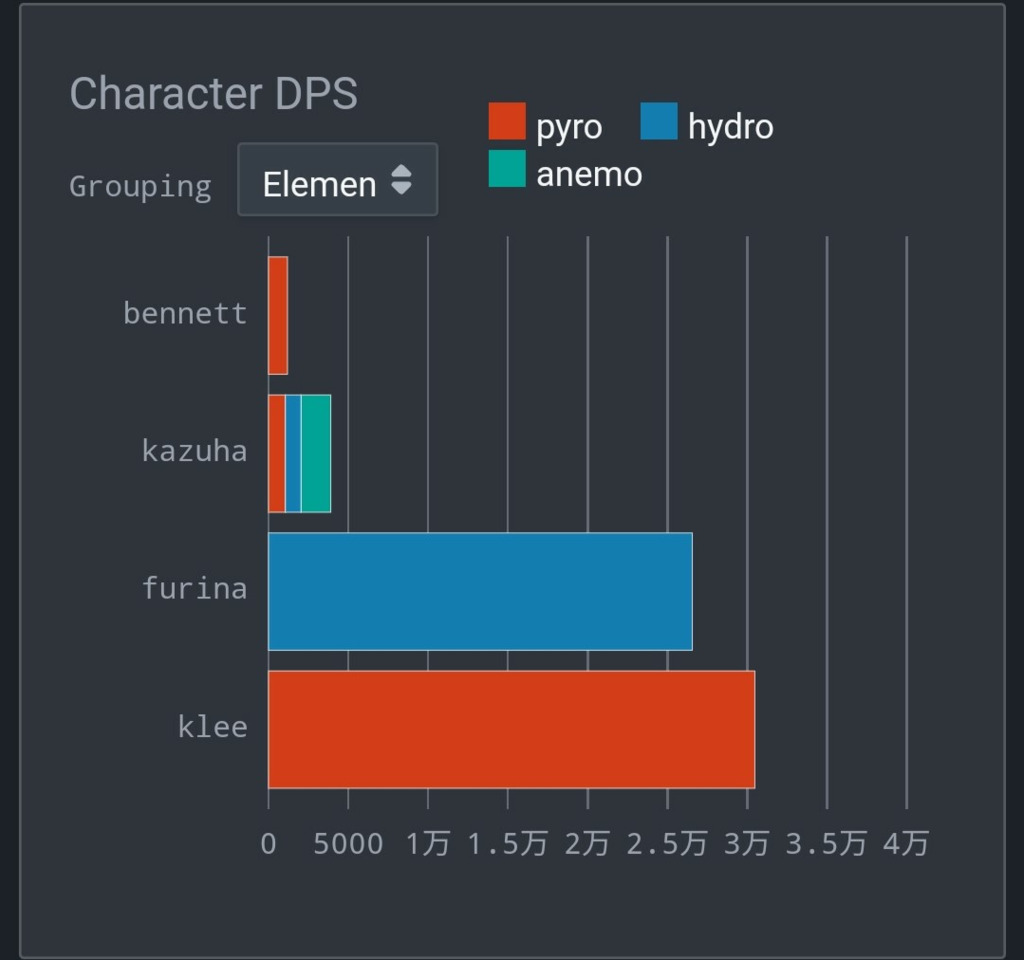Select kazuha's pyro bar segment
Viewport: 1024px width, 960px height.
click(x=277, y=453)
